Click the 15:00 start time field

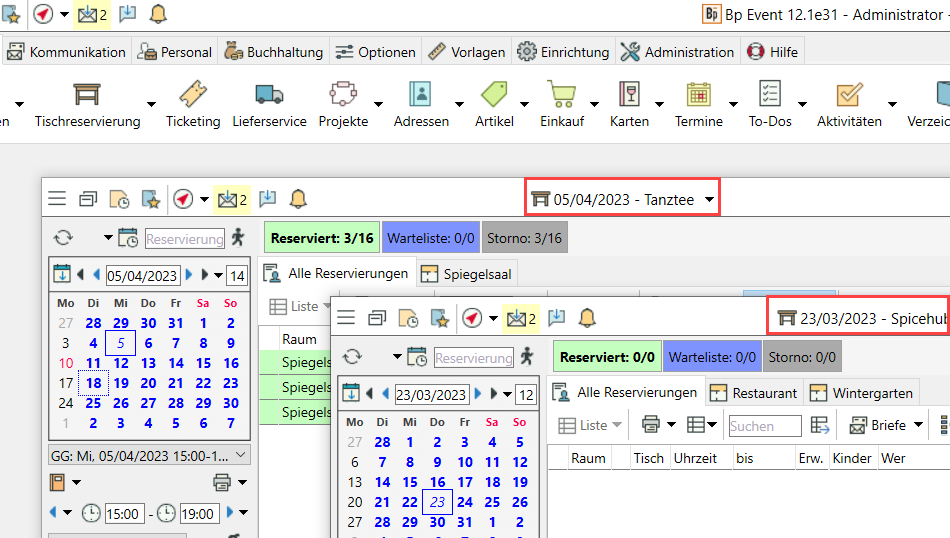click(125, 513)
